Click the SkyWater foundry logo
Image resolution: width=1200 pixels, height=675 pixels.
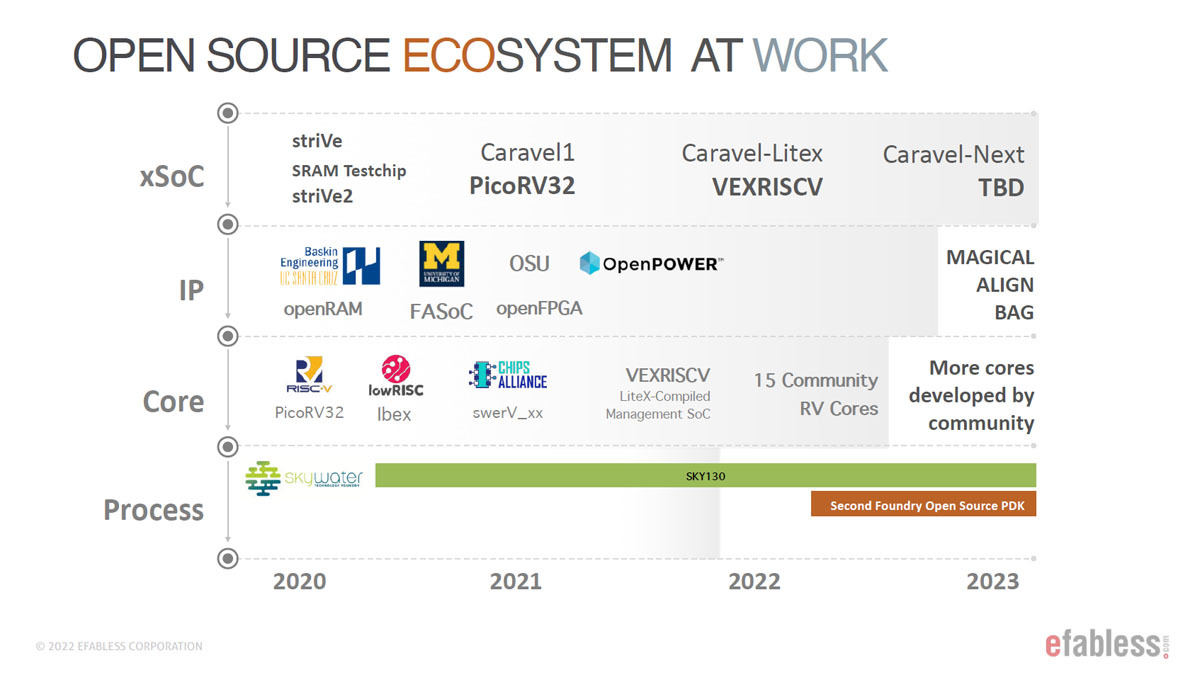[305, 479]
